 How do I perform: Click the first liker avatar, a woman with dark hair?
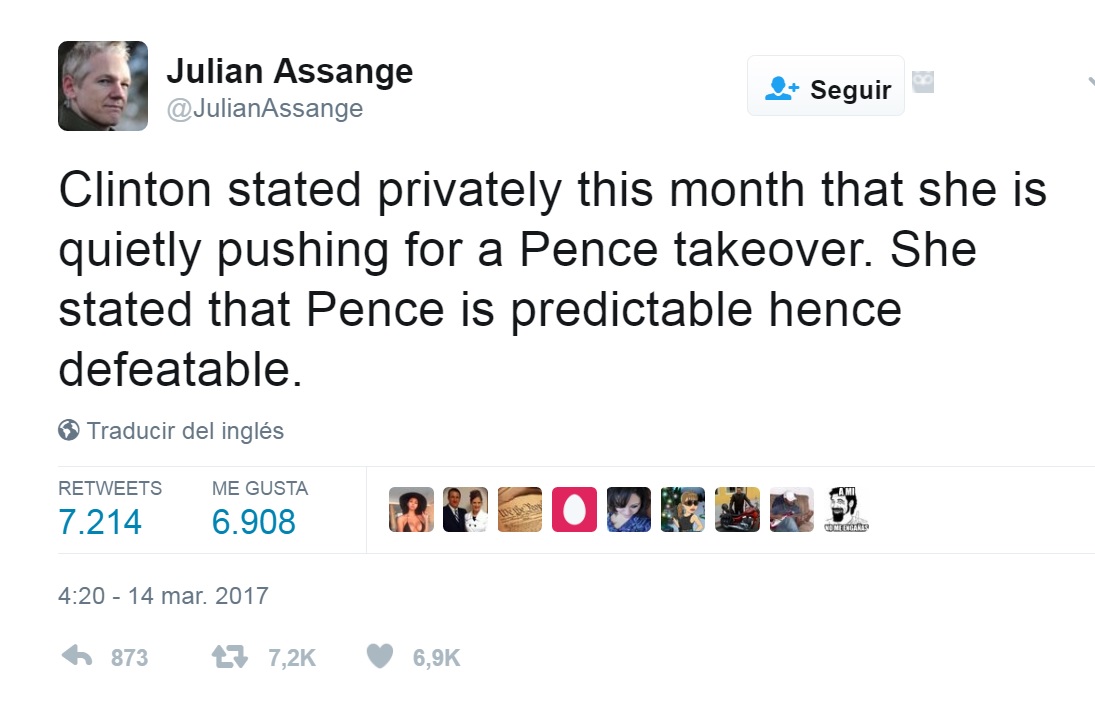pyautogui.click(x=411, y=510)
